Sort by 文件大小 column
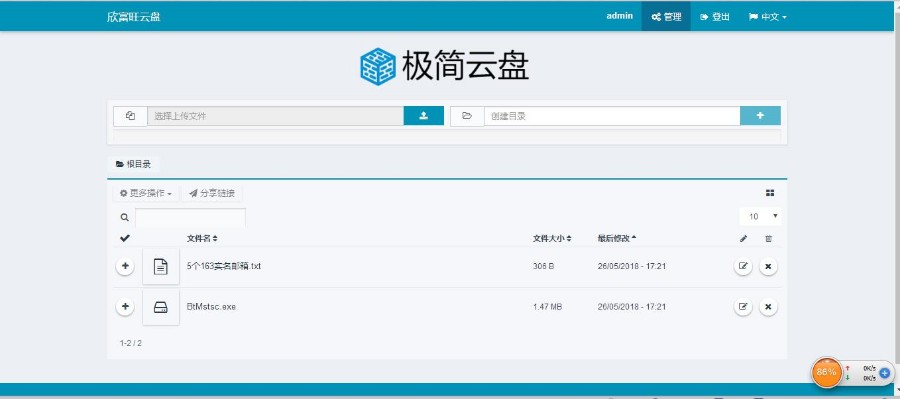 click(552, 238)
